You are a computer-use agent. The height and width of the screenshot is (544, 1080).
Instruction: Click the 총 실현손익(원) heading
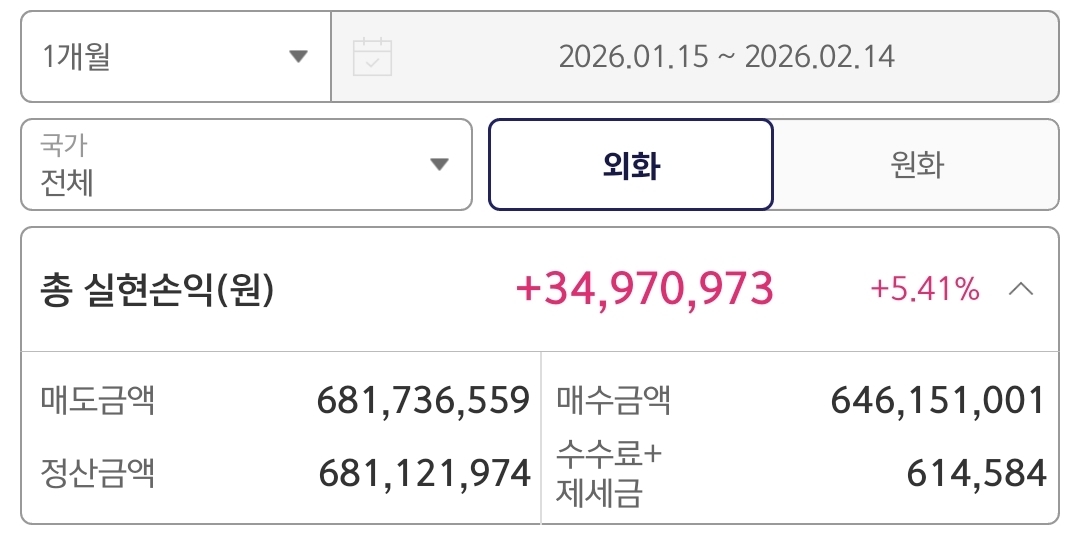(158, 291)
